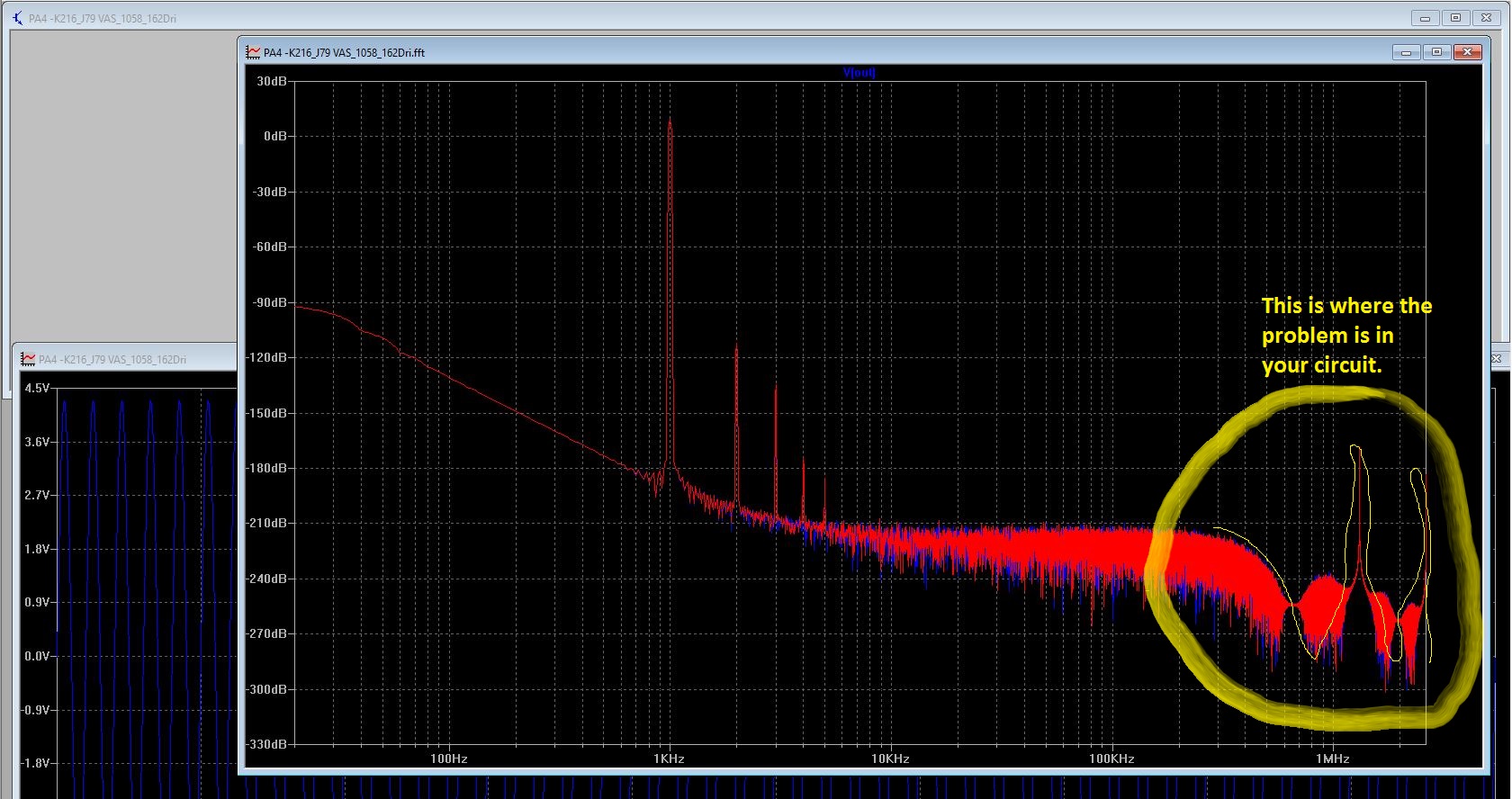
Task: Select background waveform window title bar
Action: (126, 359)
